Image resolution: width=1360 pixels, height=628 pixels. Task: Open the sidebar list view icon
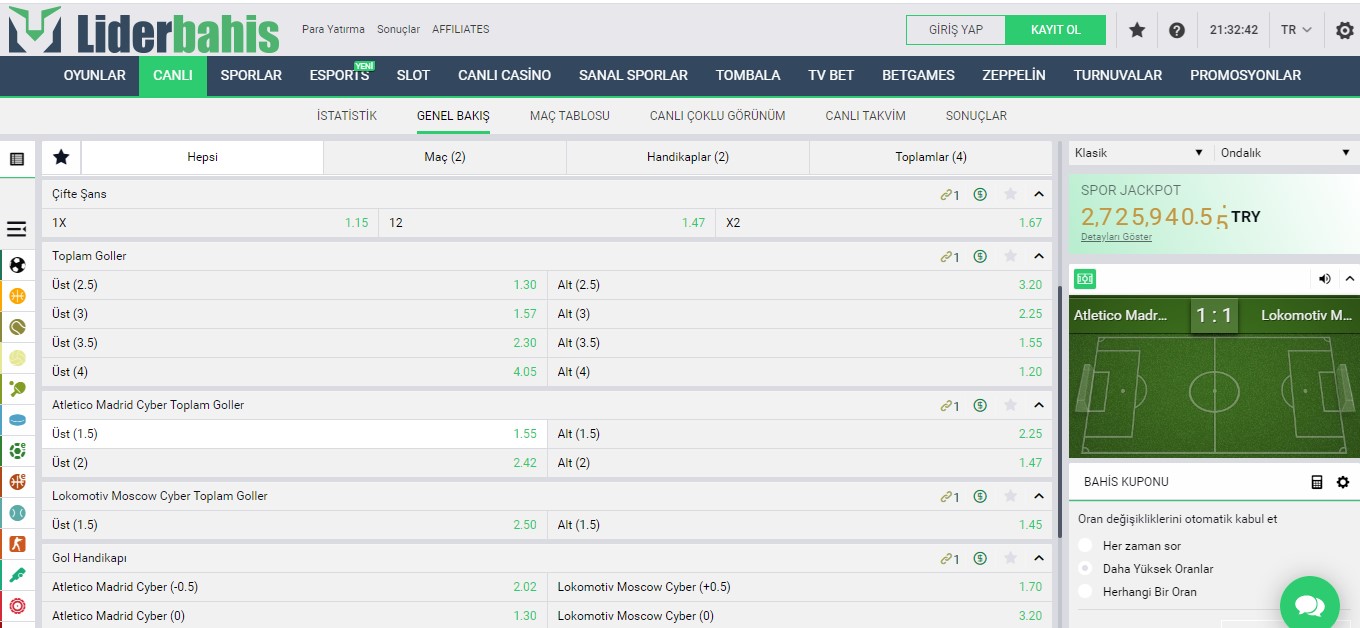tap(17, 158)
